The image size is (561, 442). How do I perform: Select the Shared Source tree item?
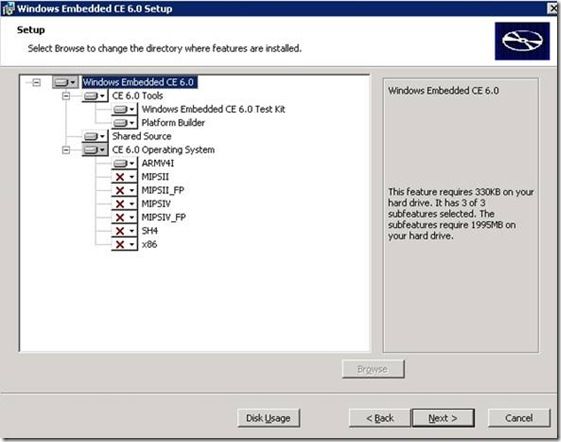(x=142, y=136)
